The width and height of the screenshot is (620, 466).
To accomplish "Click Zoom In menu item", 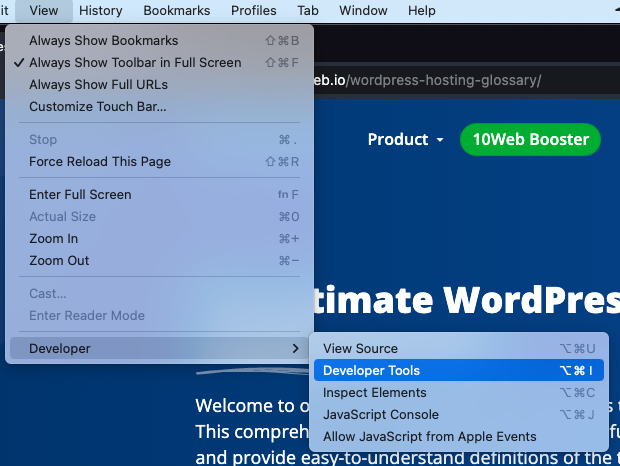I will (53, 239).
